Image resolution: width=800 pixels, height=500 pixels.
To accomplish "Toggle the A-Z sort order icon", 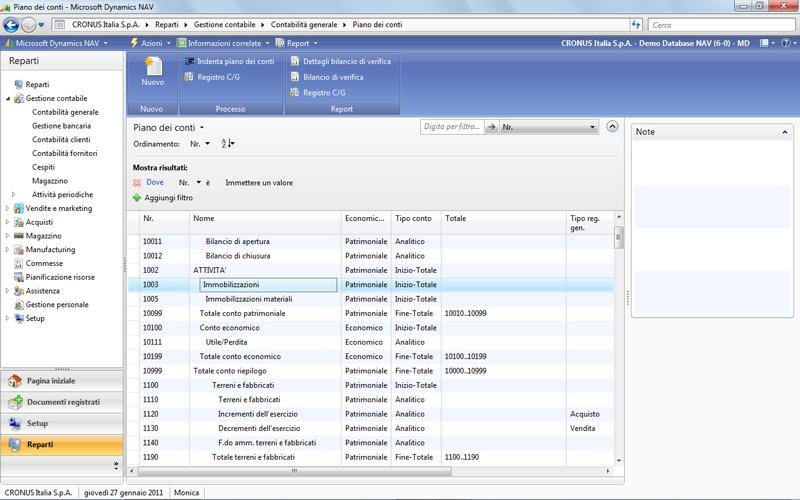I will point(227,144).
